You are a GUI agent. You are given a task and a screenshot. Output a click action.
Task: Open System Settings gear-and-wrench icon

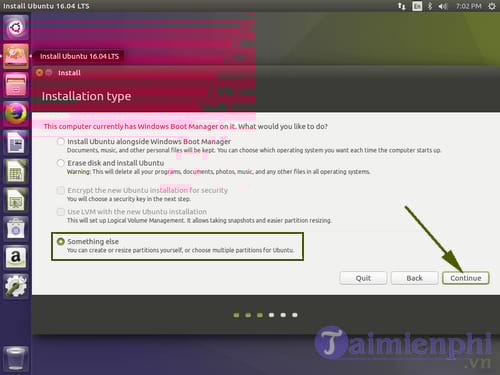tap(16, 286)
